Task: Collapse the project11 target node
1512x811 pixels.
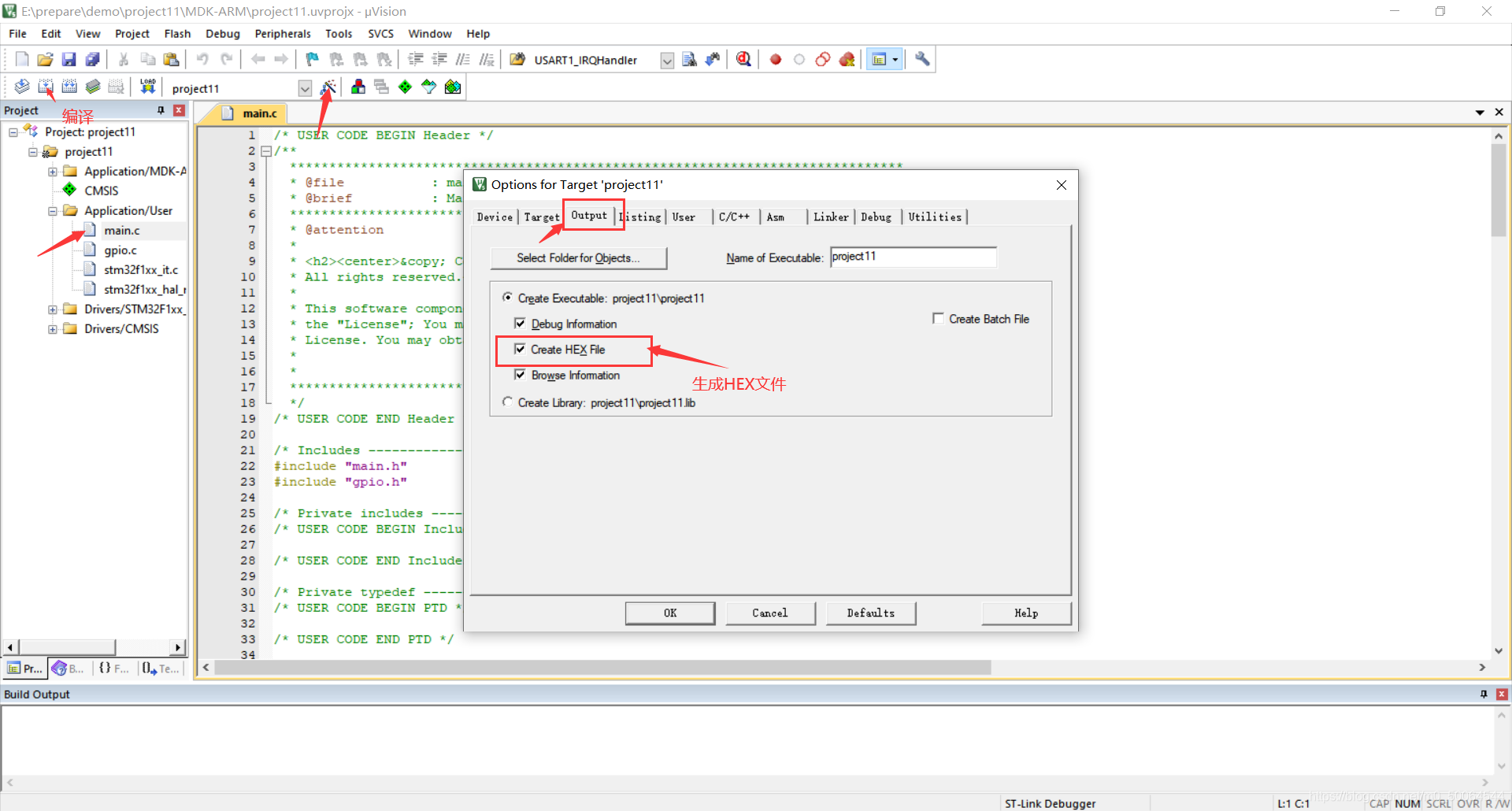Action: point(33,152)
